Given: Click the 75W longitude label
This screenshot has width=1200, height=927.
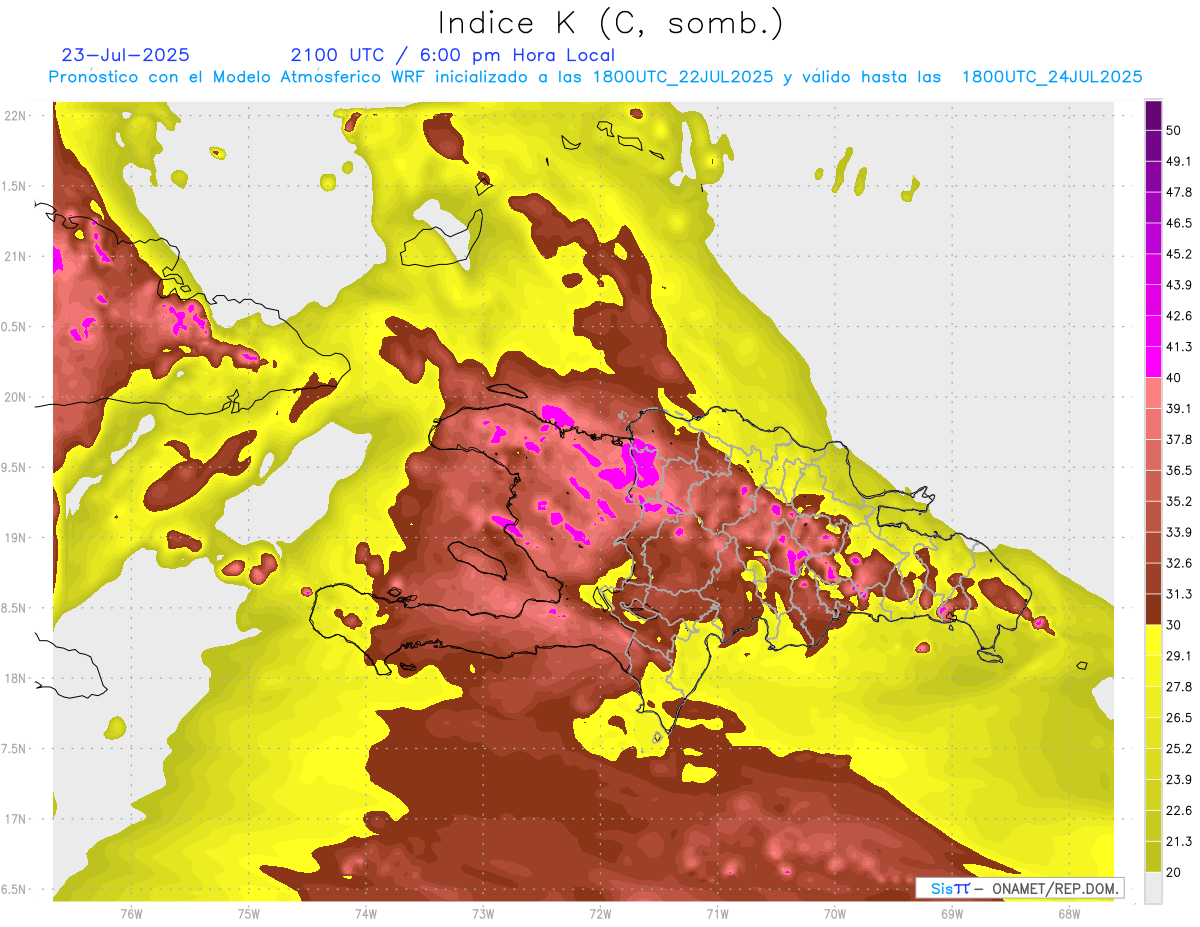Looking at the screenshot, I should [x=249, y=914].
